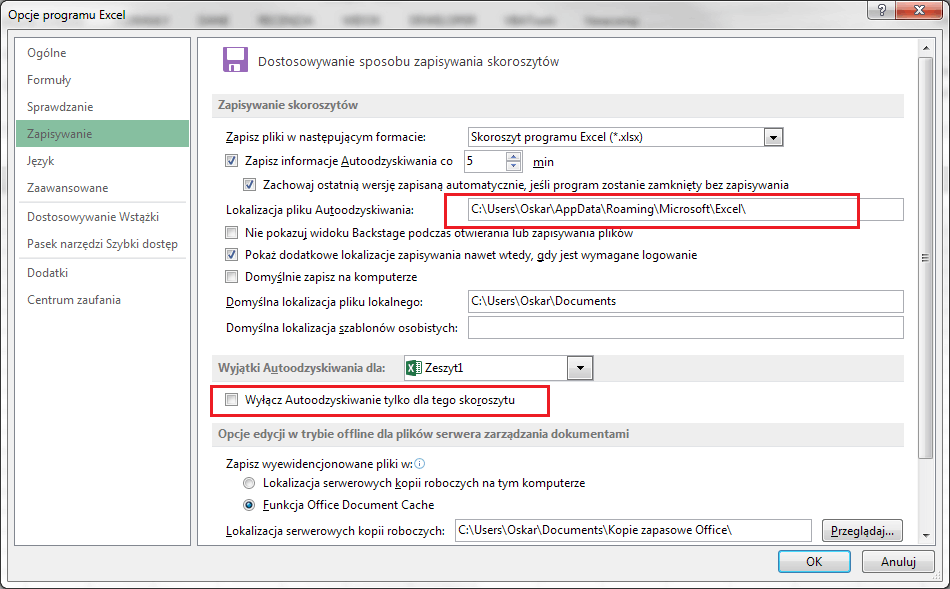Check 'Domyślnie zapisz na komputerze'

[231, 276]
